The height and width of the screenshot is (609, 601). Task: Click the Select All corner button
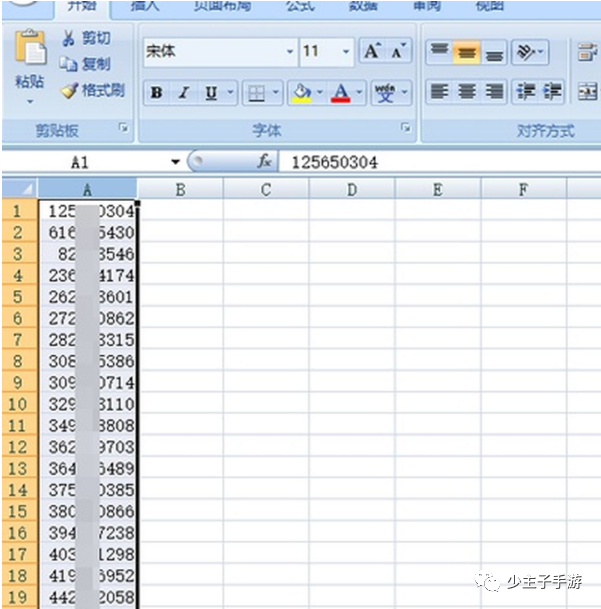pyautogui.click(x=20, y=189)
